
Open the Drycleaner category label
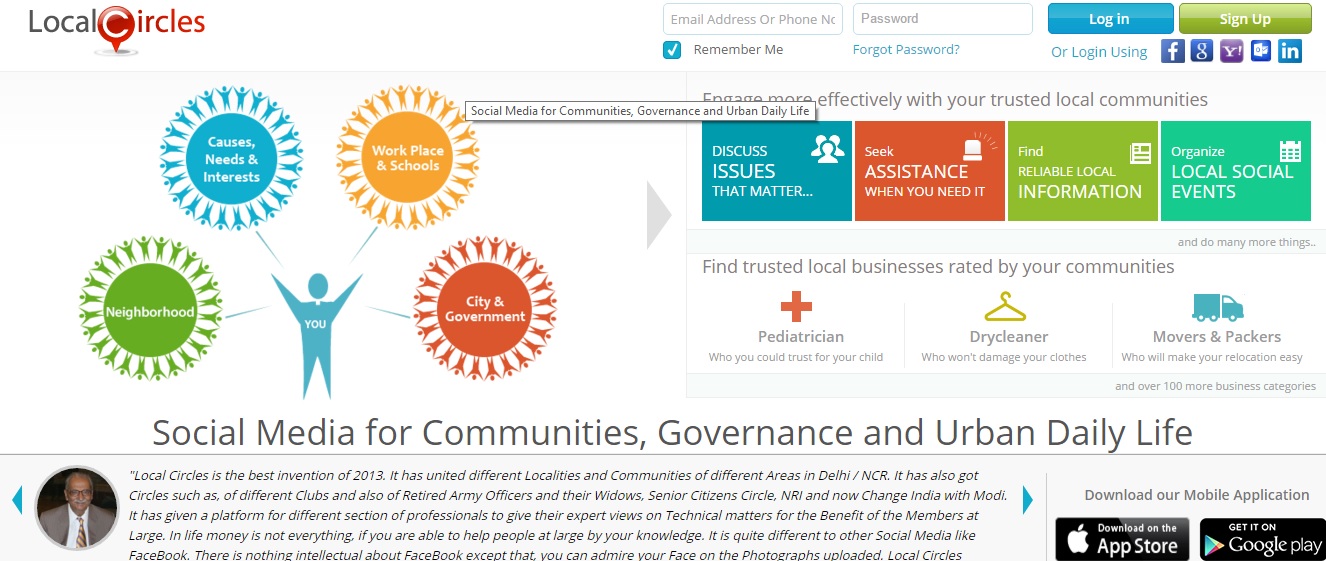click(1010, 337)
